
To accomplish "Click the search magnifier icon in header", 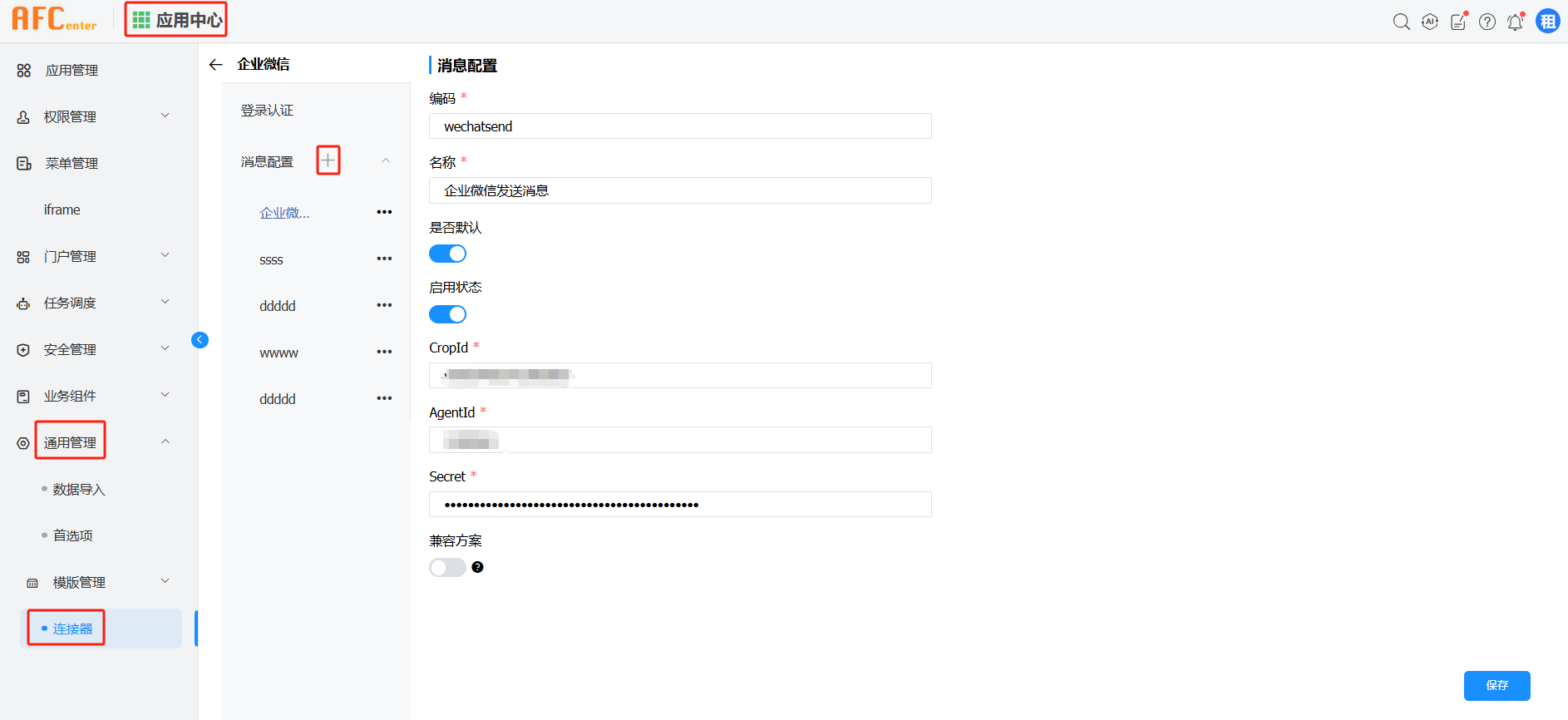I will click(1401, 22).
